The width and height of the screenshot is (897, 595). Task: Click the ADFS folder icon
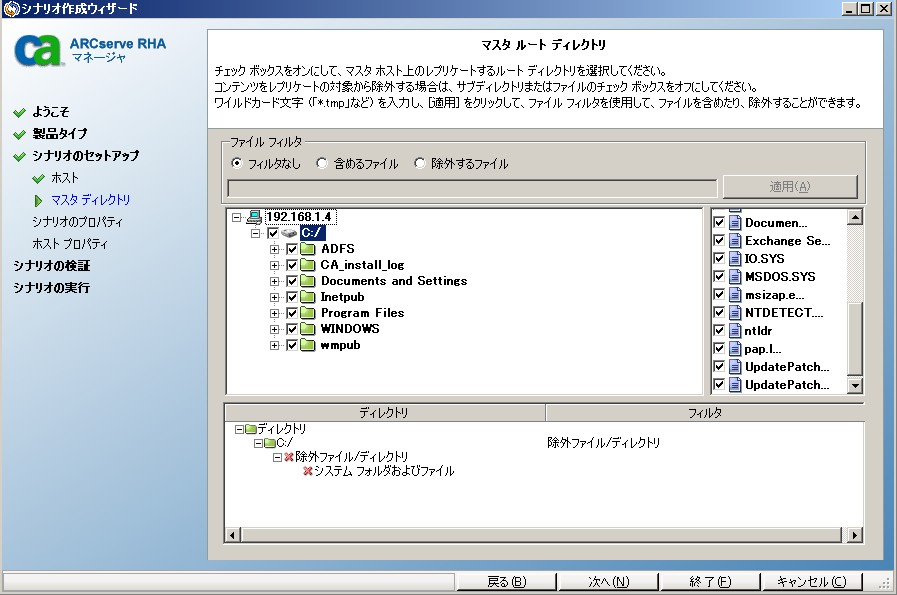tap(308, 249)
